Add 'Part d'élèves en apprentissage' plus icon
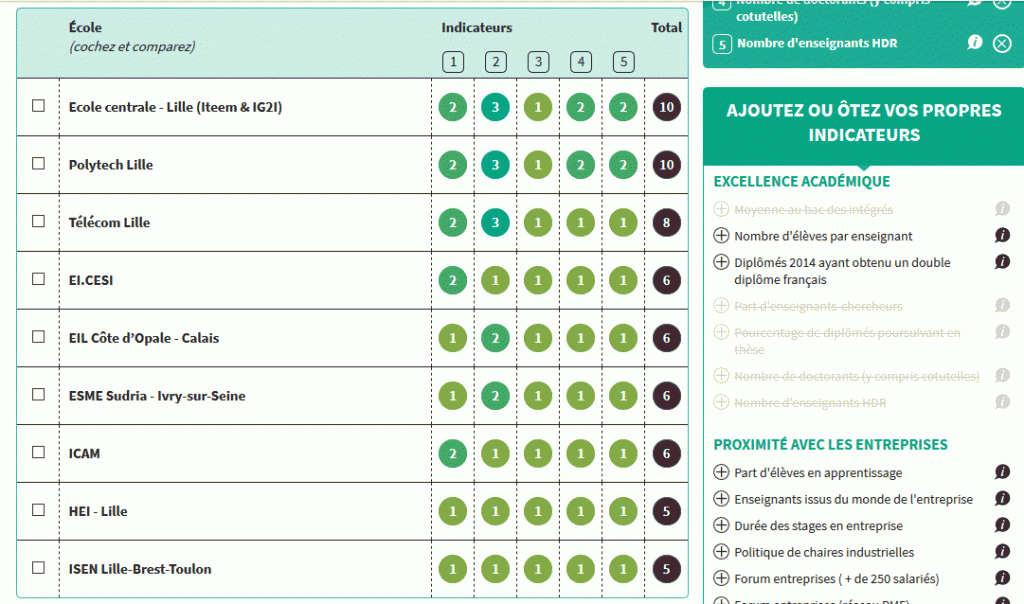 pos(721,471)
